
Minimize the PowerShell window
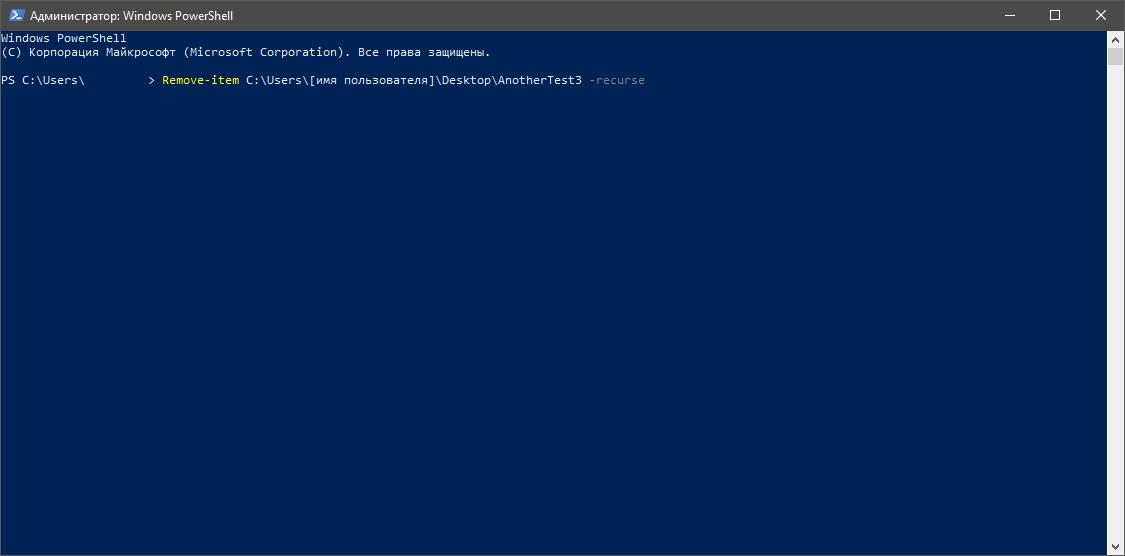[x=1009, y=15]
